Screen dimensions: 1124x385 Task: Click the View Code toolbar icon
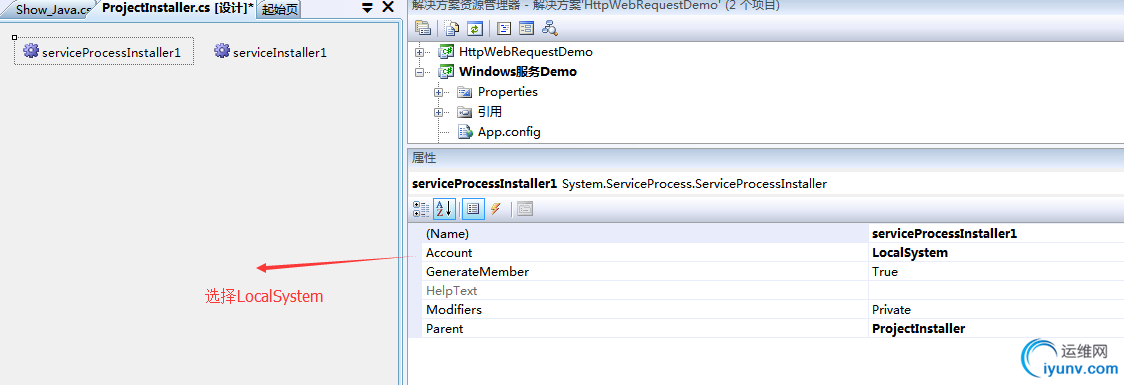click(x=504, y=29)
